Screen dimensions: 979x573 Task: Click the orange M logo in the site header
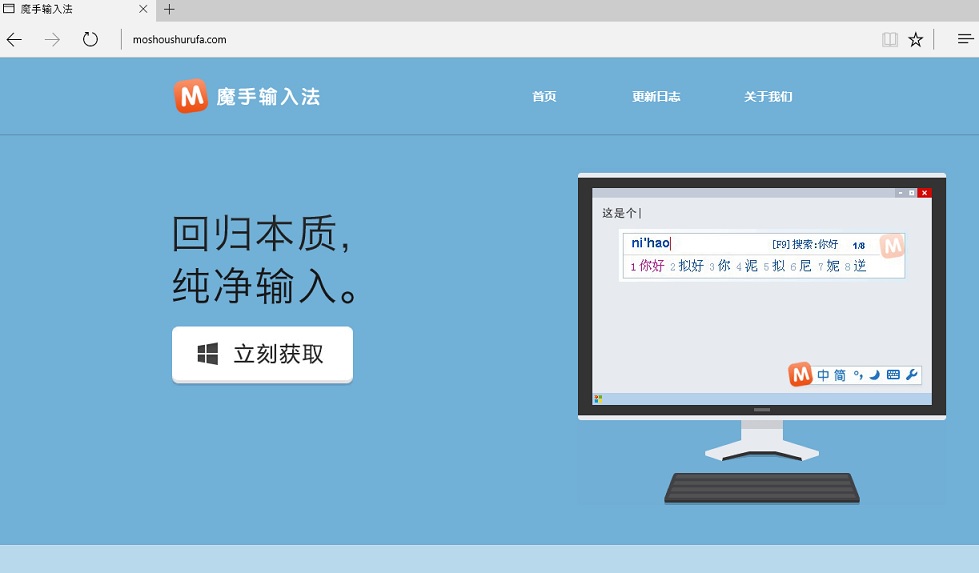pyautogui.click(x=190, y=96)
